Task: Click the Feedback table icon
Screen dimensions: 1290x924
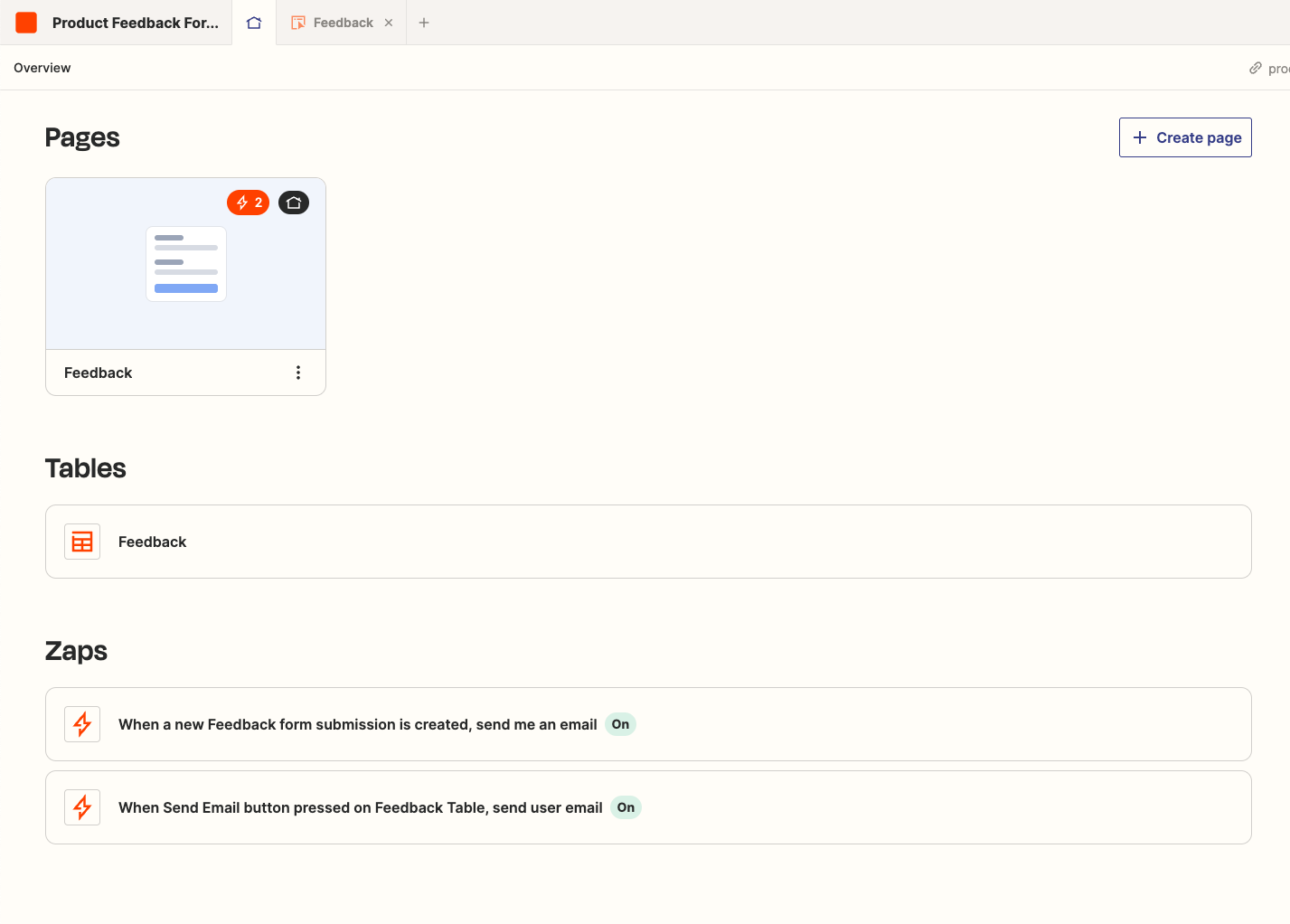Action: point(82,542)
